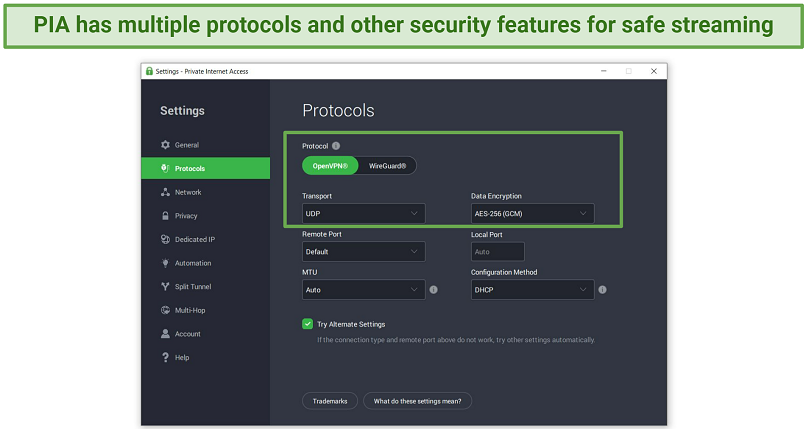
Task: Click the Split Tunnel fork icon
Action: point(165,287)
